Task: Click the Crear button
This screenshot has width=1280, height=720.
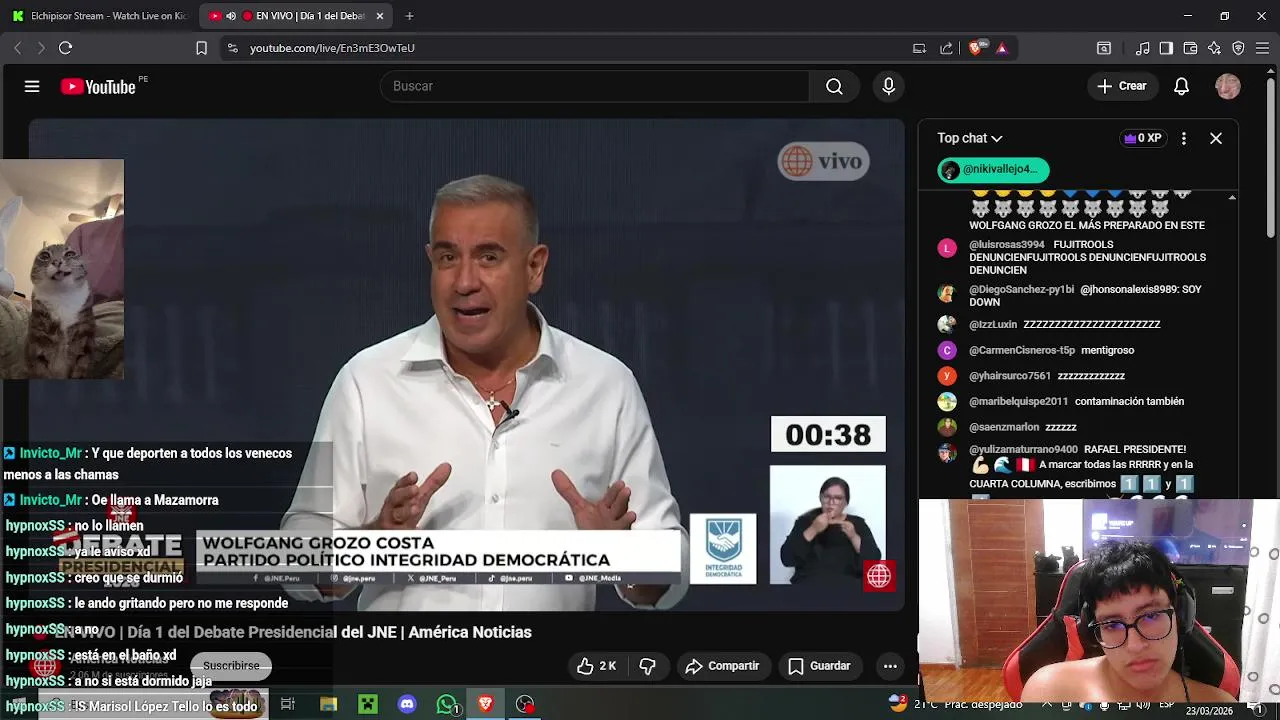Action: pos(1121,86)
